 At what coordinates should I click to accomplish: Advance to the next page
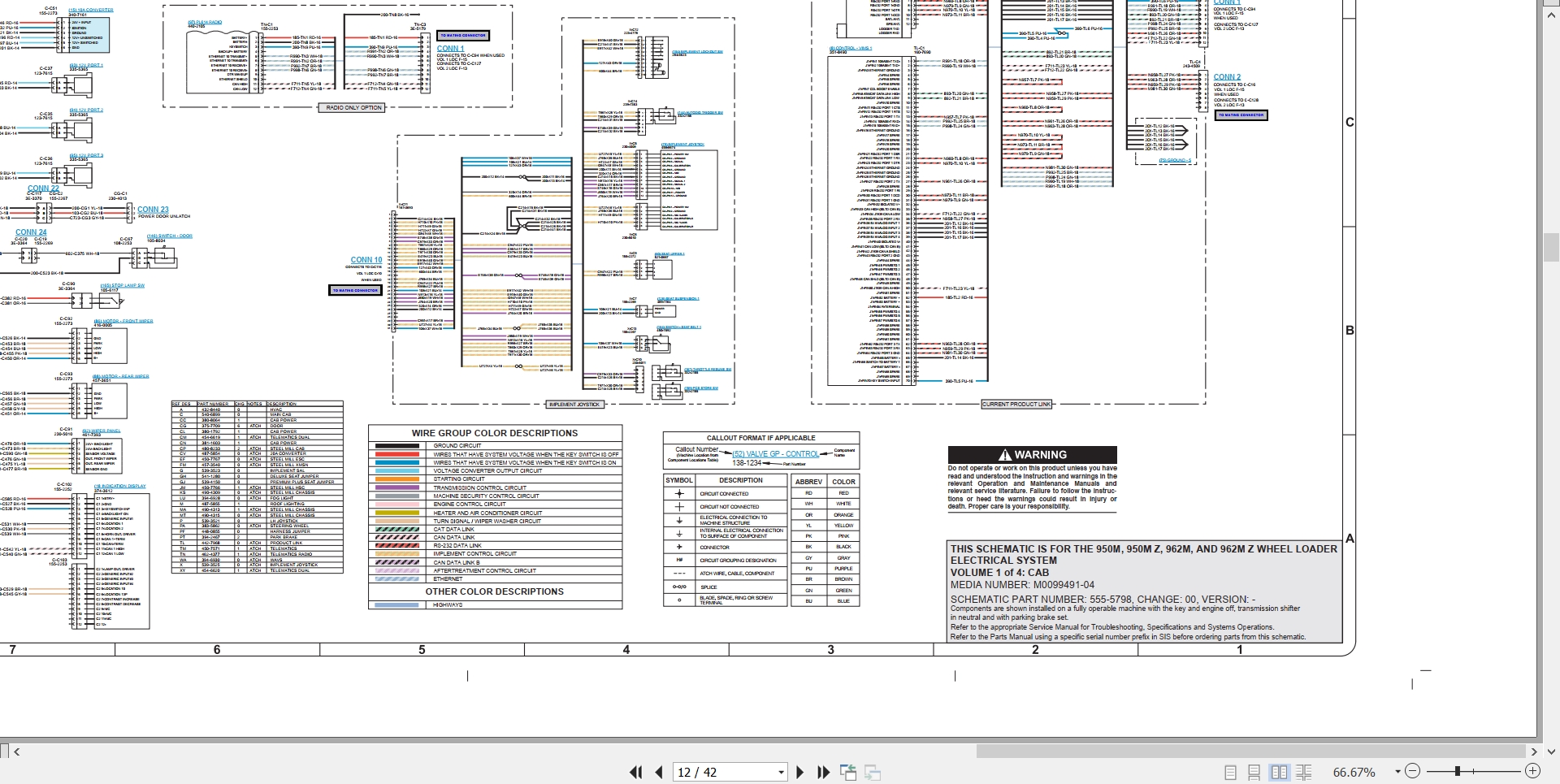point(799,772)
